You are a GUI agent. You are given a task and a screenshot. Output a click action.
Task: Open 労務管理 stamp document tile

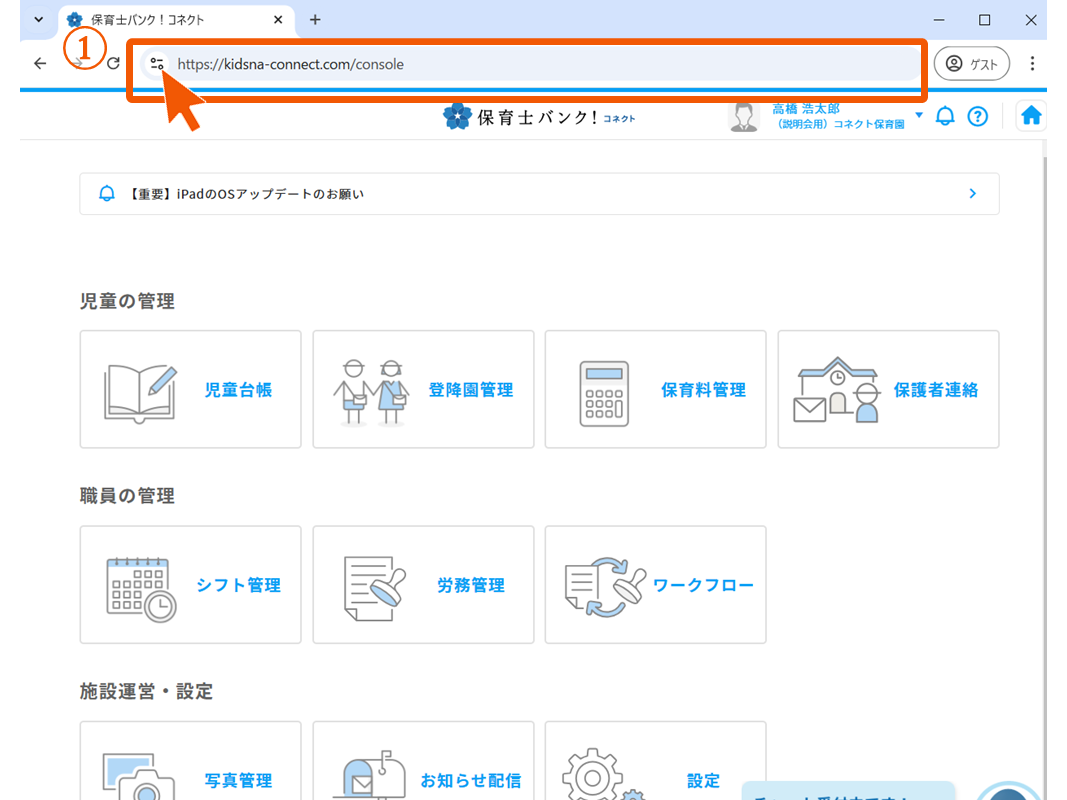pyautogui.click(x=423, y=585)
